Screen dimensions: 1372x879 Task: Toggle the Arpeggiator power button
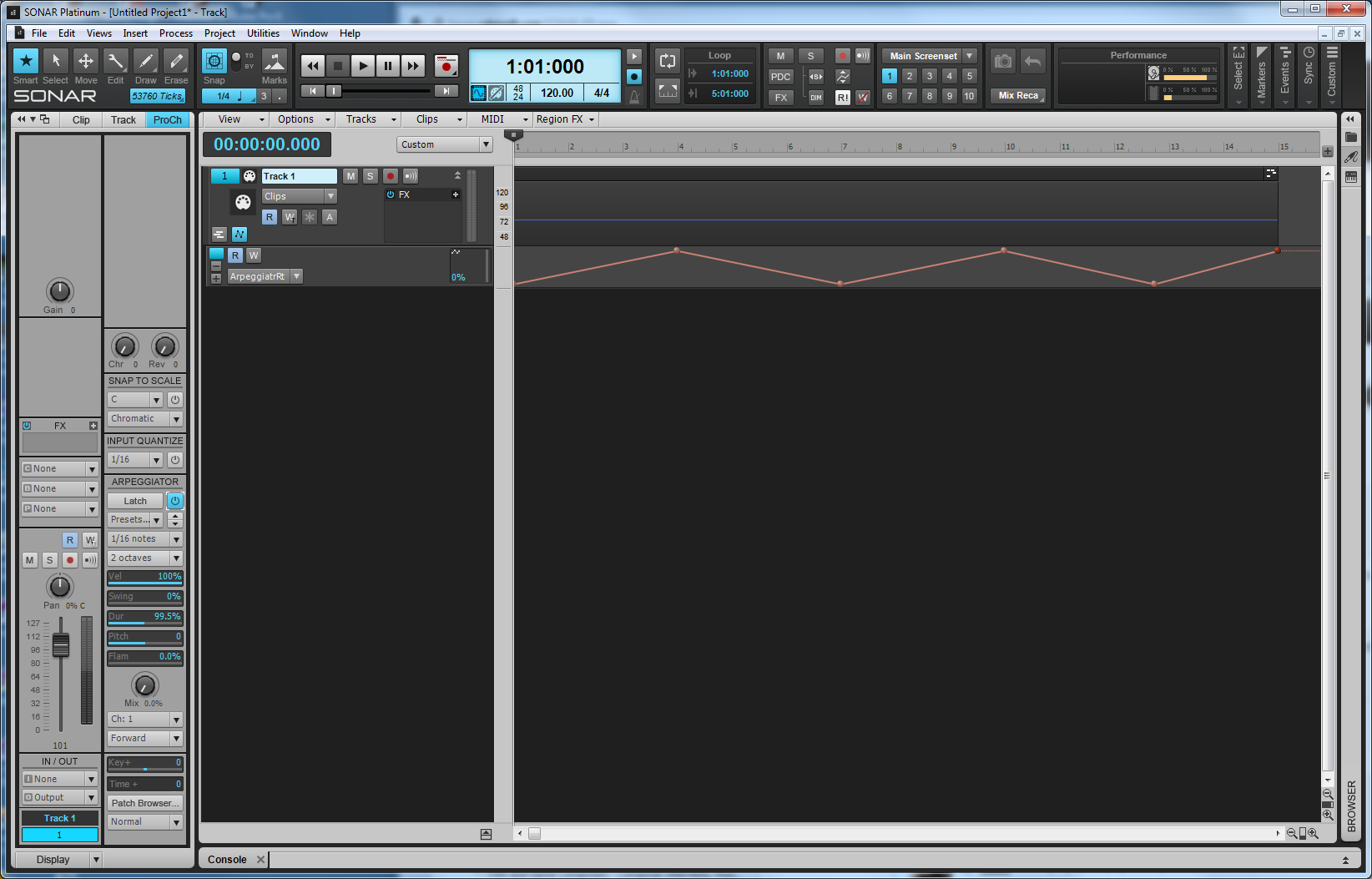[175, 501]
